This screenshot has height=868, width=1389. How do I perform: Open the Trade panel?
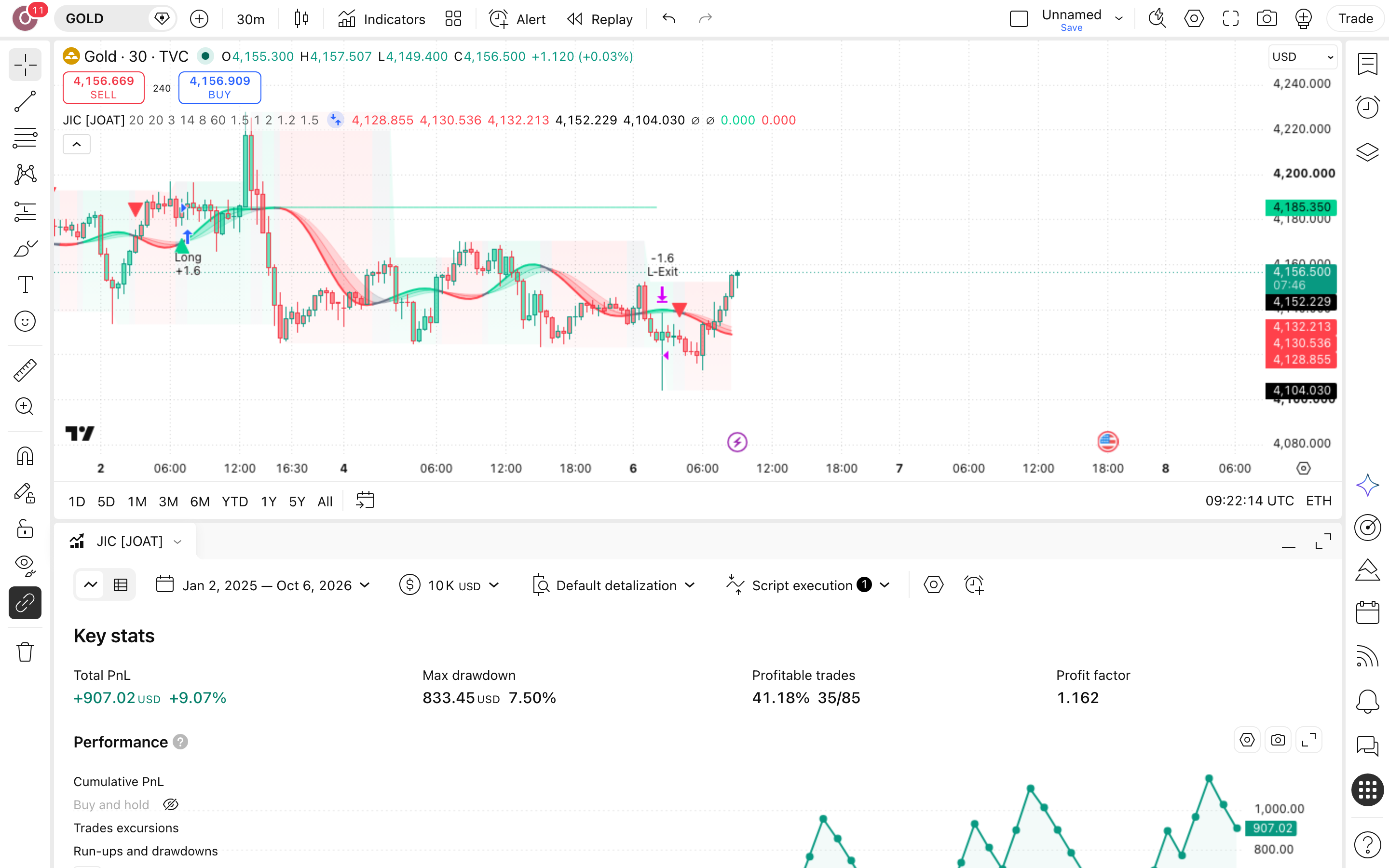point(1355,19)
